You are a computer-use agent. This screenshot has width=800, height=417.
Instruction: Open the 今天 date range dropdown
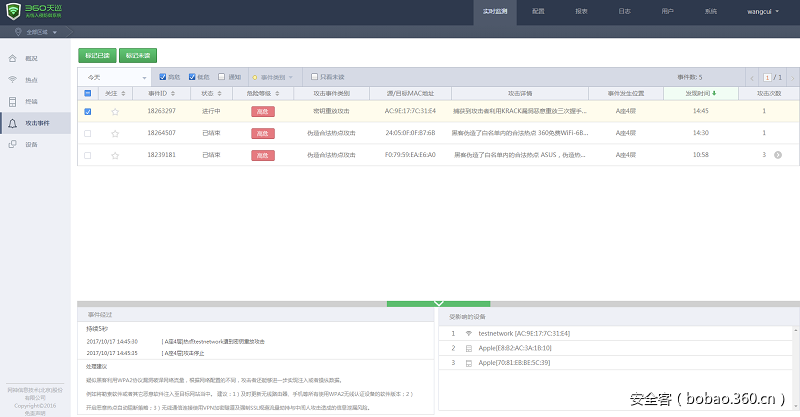[x=115, y=77]
